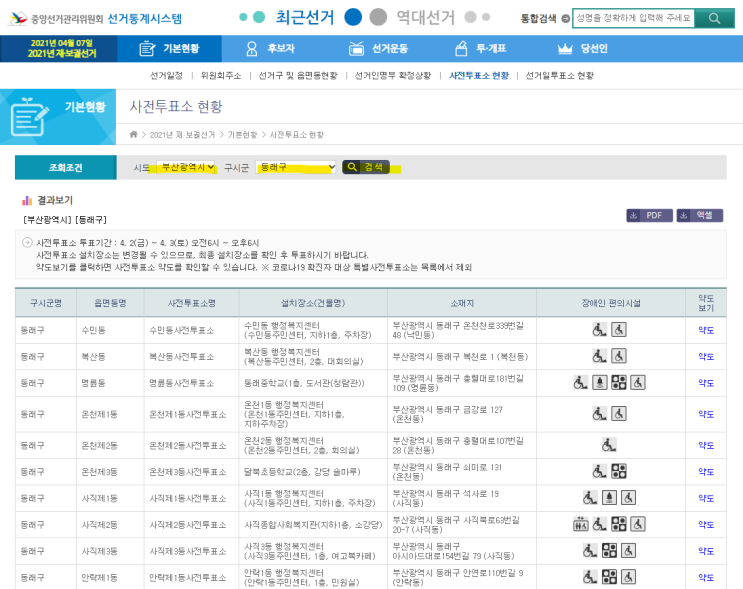Click the 읍면동명 column header

[110, 303]
